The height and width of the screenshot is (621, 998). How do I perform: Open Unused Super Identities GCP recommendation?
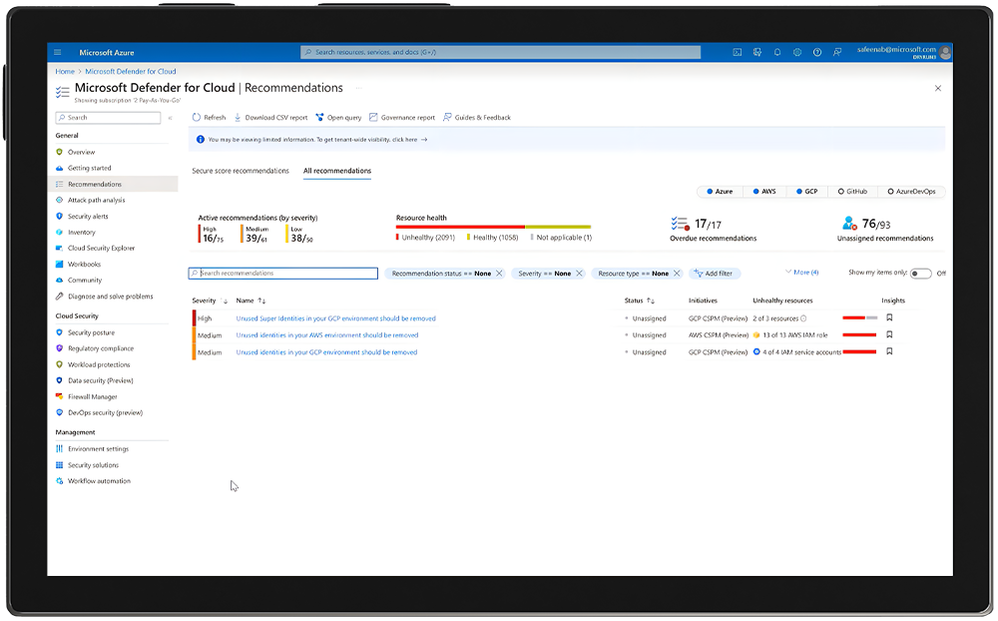coord(336,318)
